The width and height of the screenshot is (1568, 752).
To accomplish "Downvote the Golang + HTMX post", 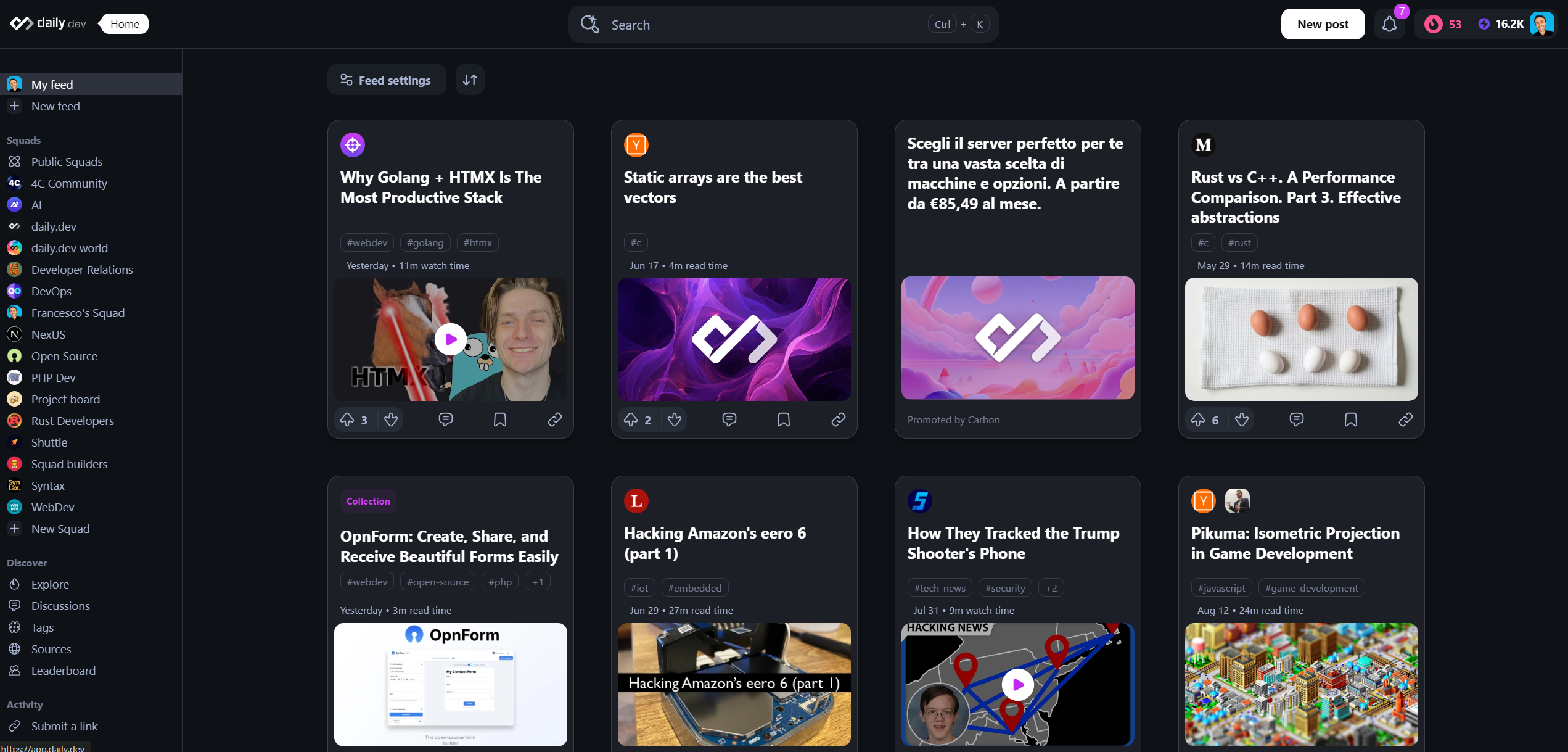I will (391, 420).
